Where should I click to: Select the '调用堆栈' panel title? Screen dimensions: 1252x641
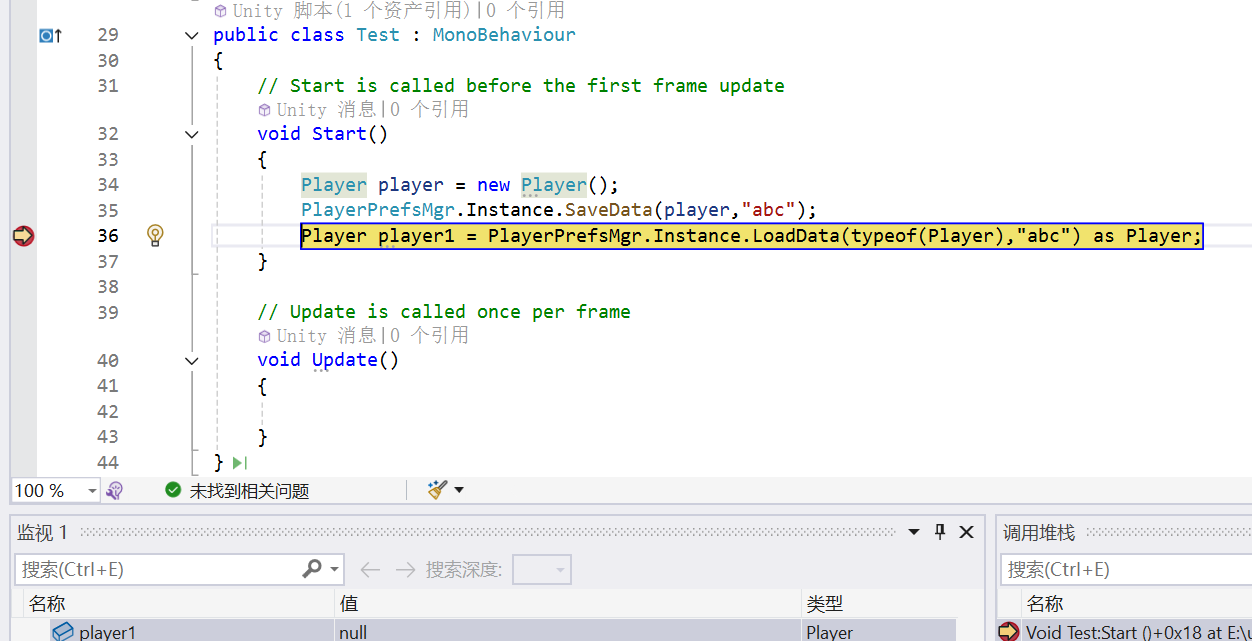pos(1039,533)
